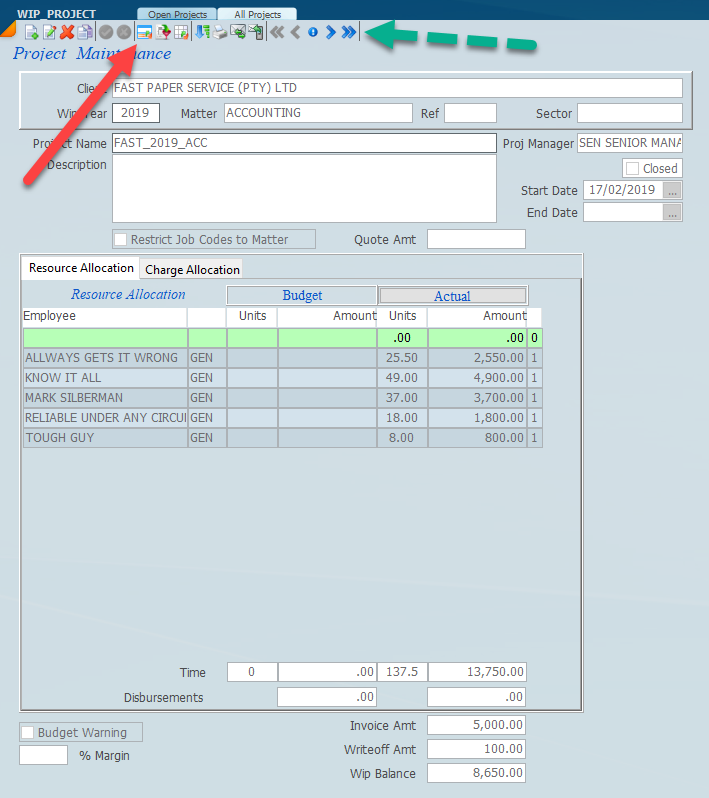Enable Restrict Job Codes to Matter

pyautogui.click(x=121, y=239)
